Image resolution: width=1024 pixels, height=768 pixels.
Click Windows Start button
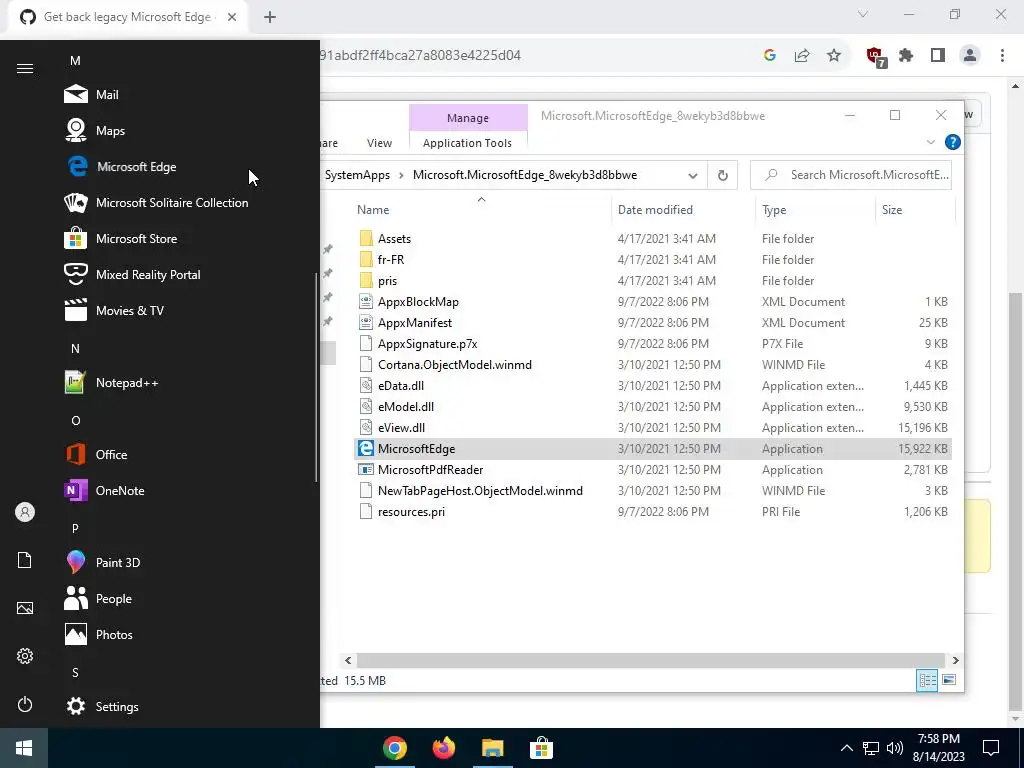(x=24, y=748)
